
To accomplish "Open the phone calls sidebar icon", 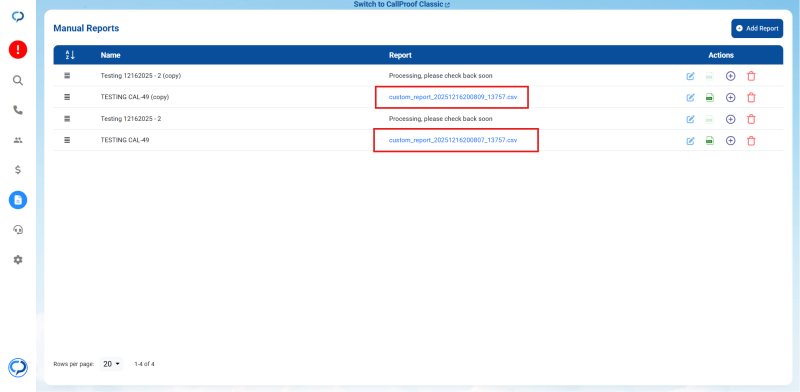I will click(x=18, y=110).
